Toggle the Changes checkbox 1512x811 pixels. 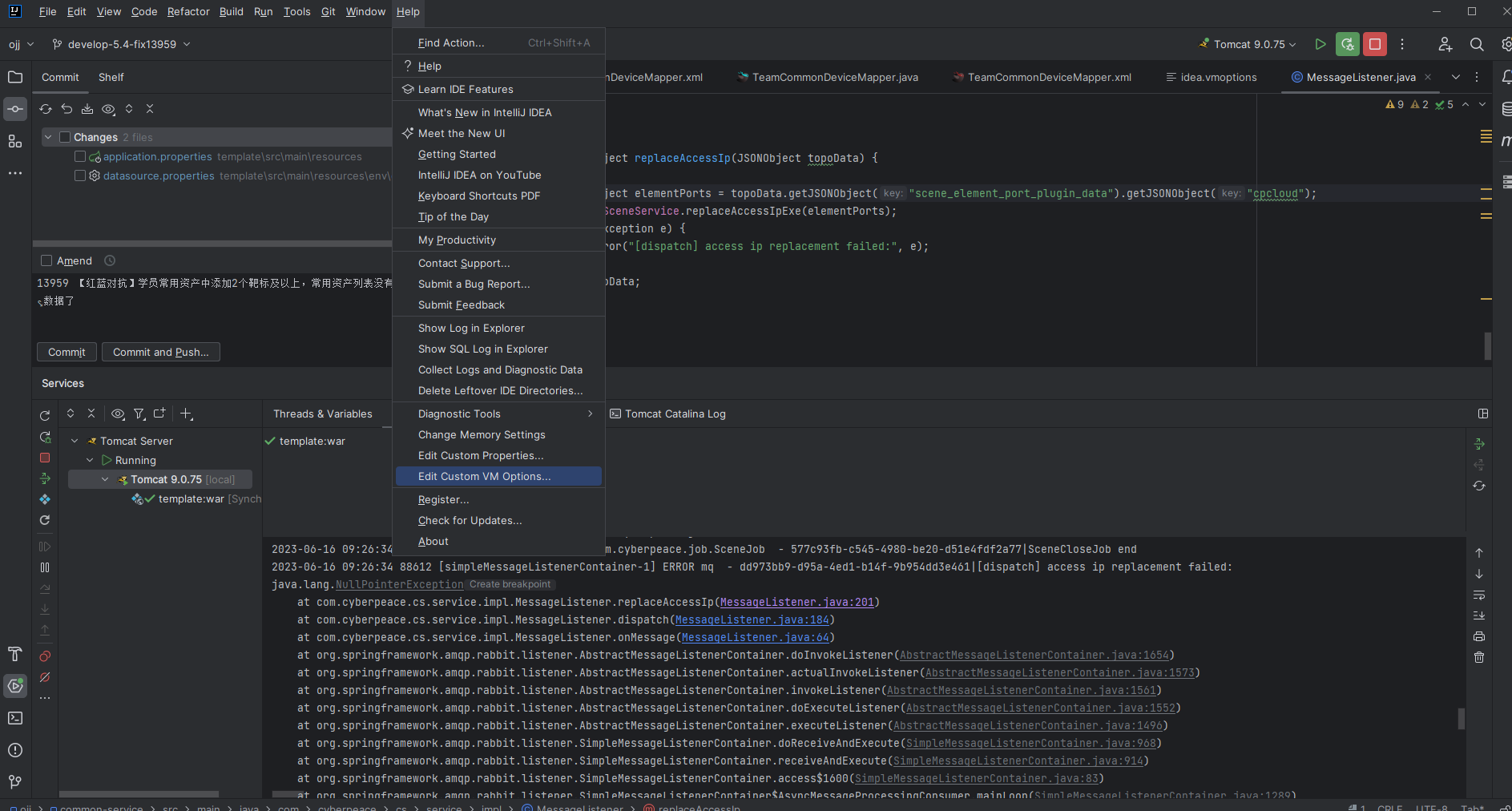click(66, 137)
